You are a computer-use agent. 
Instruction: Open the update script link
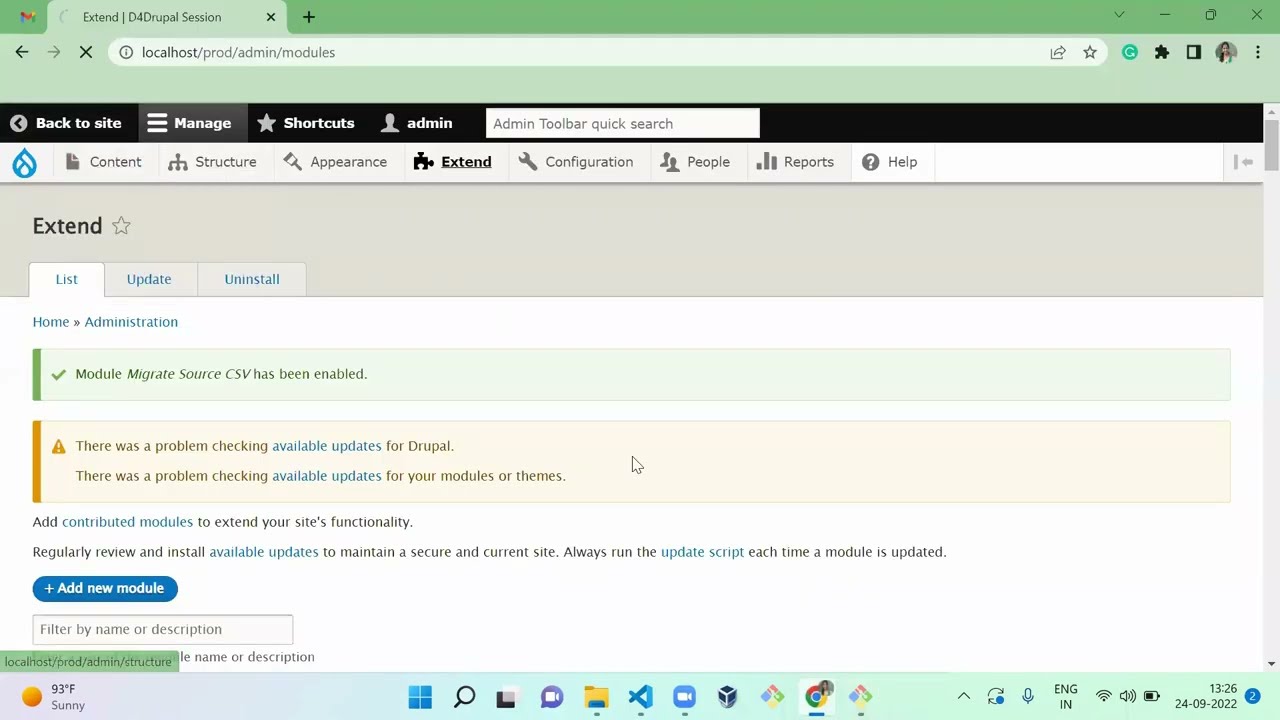(702, 552)
